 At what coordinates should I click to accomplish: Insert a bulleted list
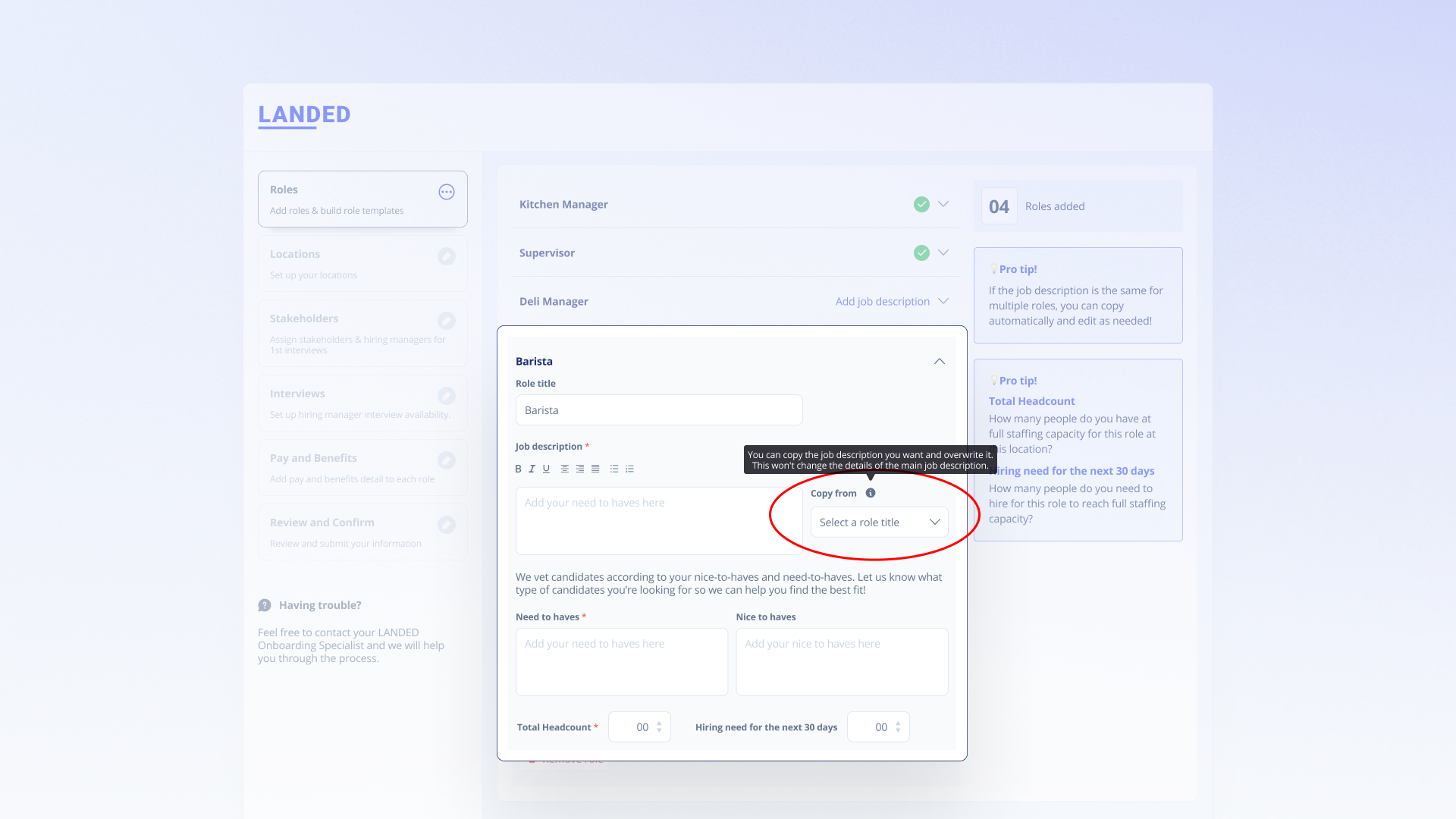(x=614, y=469)
